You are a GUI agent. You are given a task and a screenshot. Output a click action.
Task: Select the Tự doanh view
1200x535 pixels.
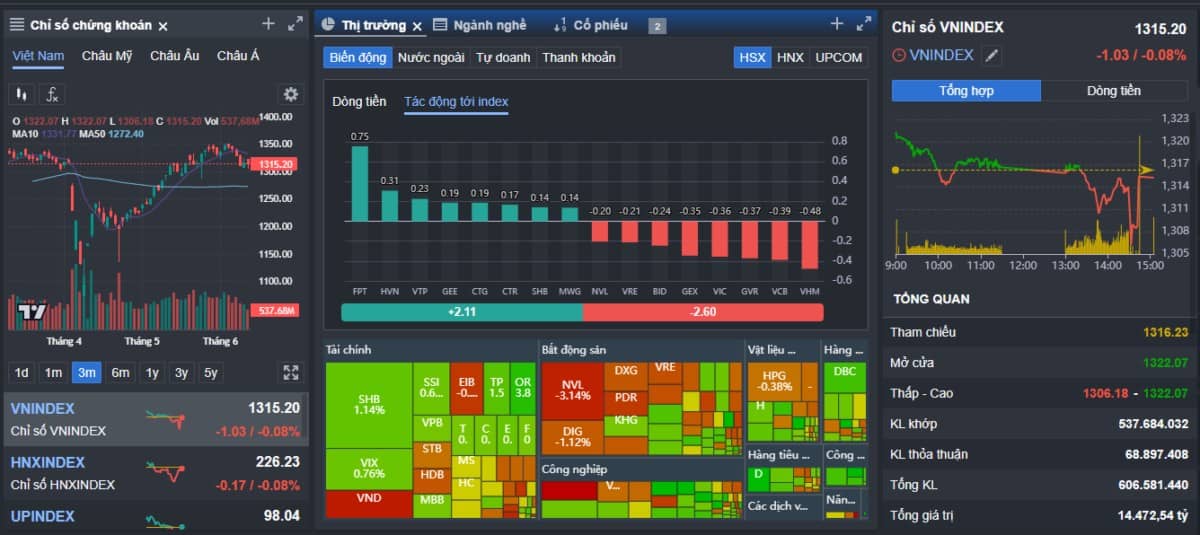(503, 57)
